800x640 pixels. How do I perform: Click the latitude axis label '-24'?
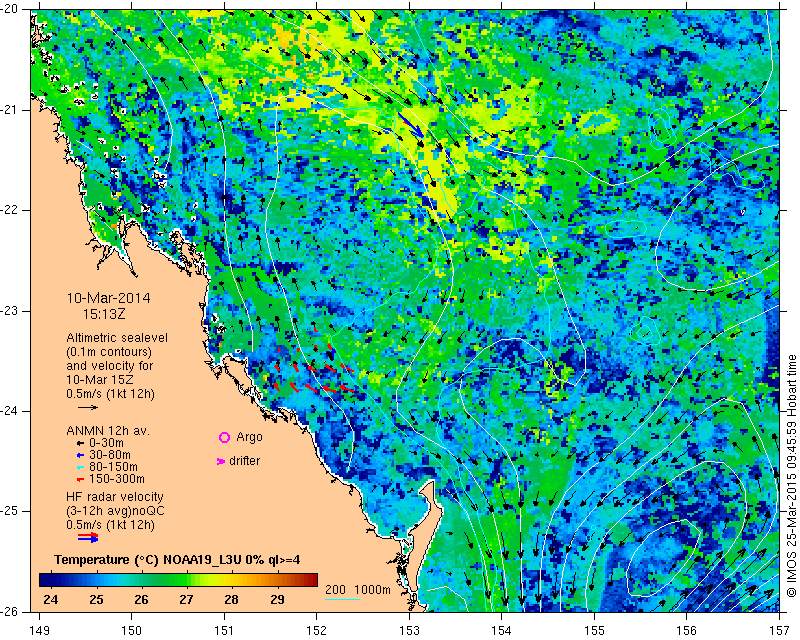click(10, 411)
